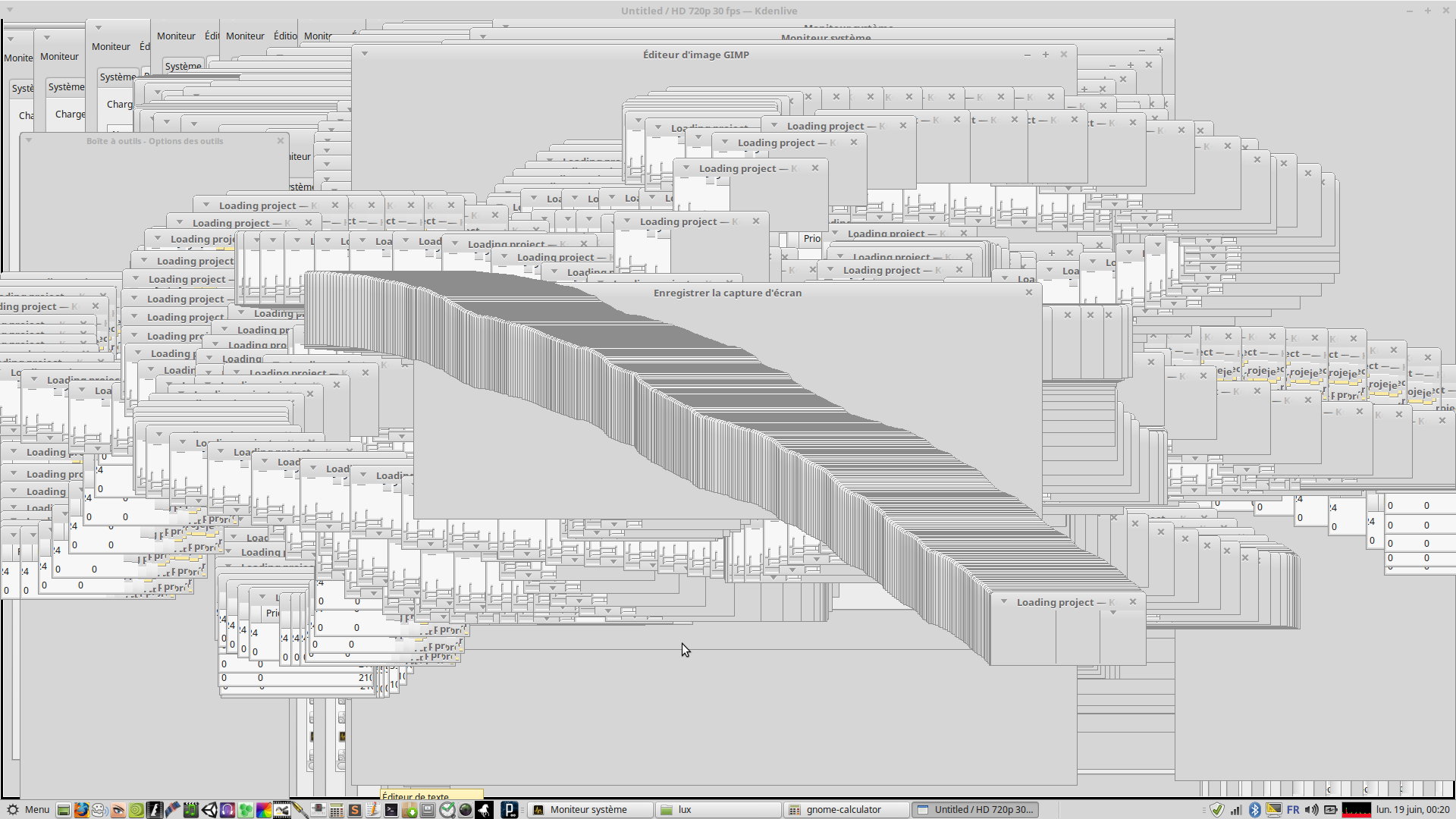
Task: Open the headphones audio app launcher
Action: pos(227,810)
